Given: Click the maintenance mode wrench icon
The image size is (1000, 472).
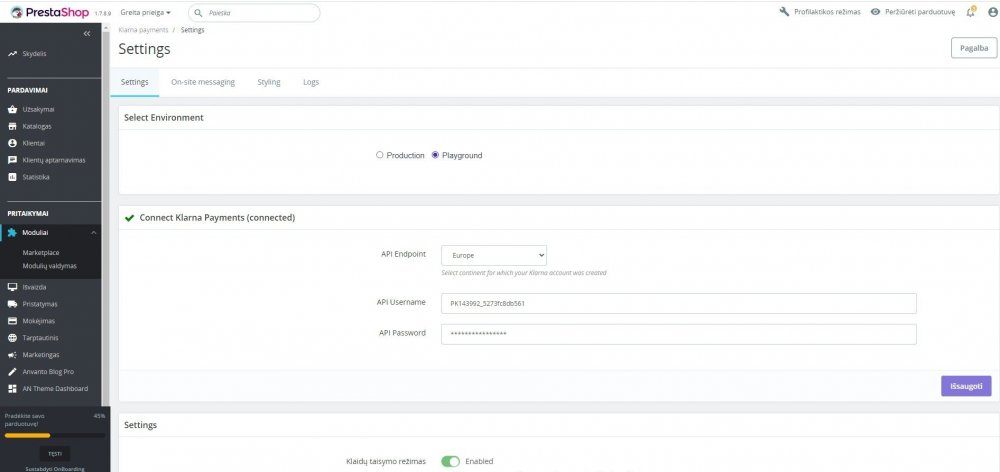Looking at the screenshot, I should point(784,12).
